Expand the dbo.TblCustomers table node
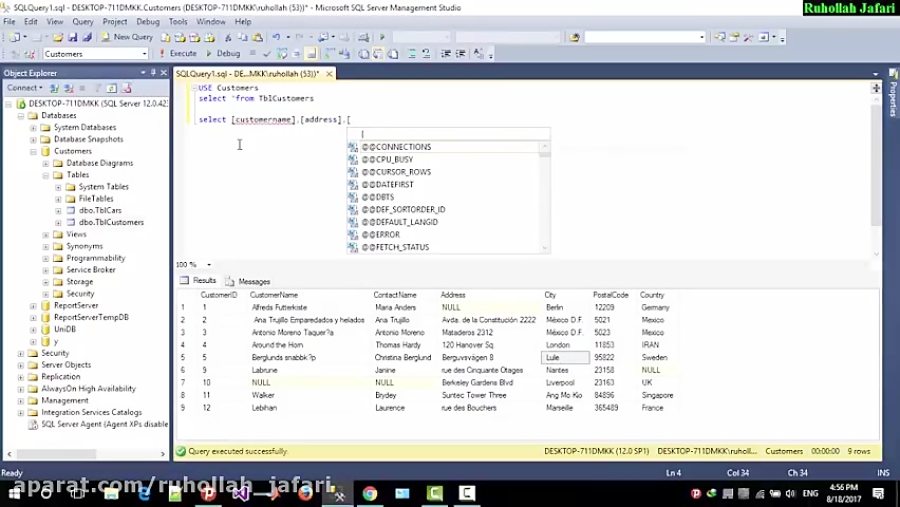 pos(58,222)
